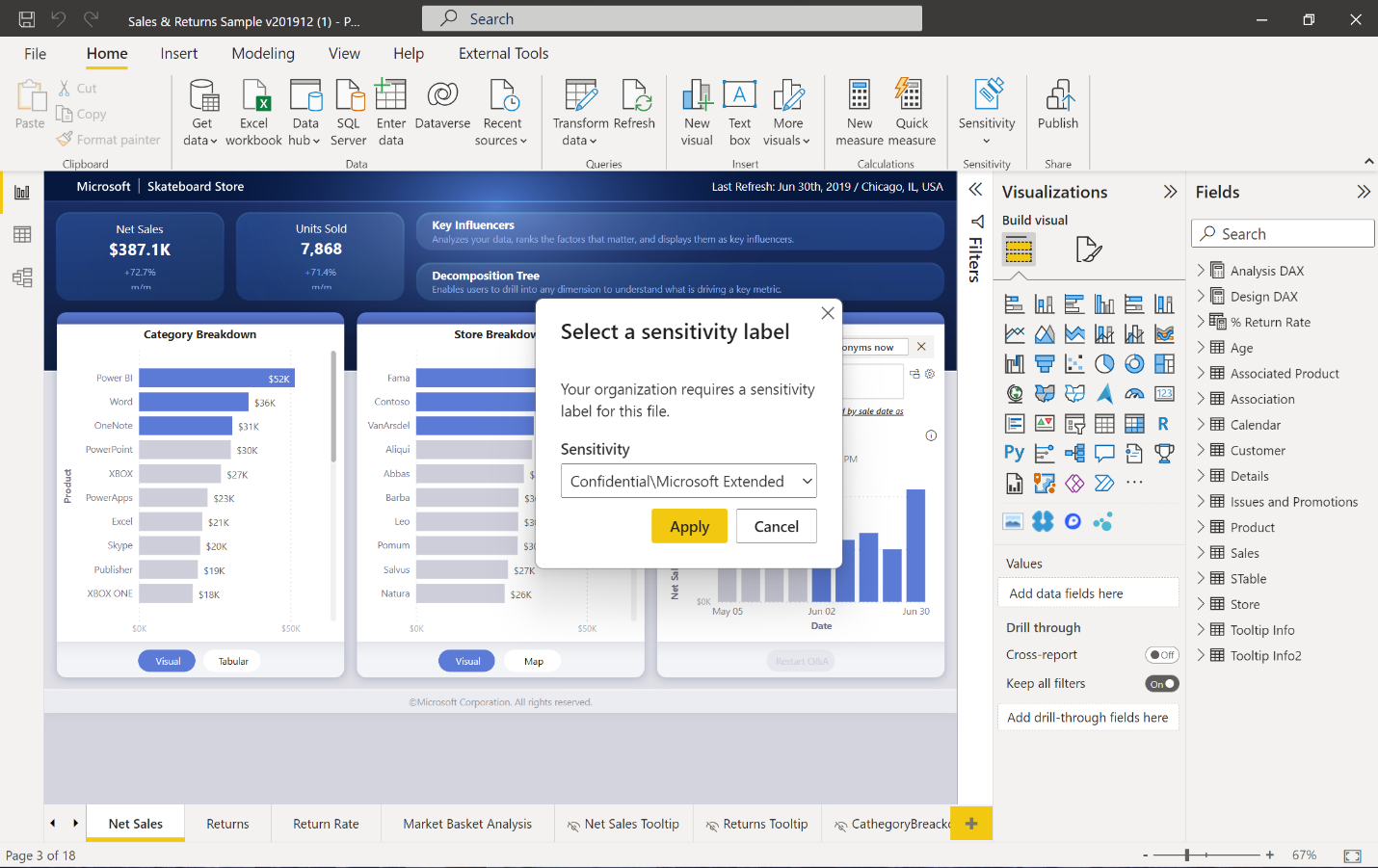Click the zoom slider handle
The image size is (1378, 868).
pos(1187,855)
